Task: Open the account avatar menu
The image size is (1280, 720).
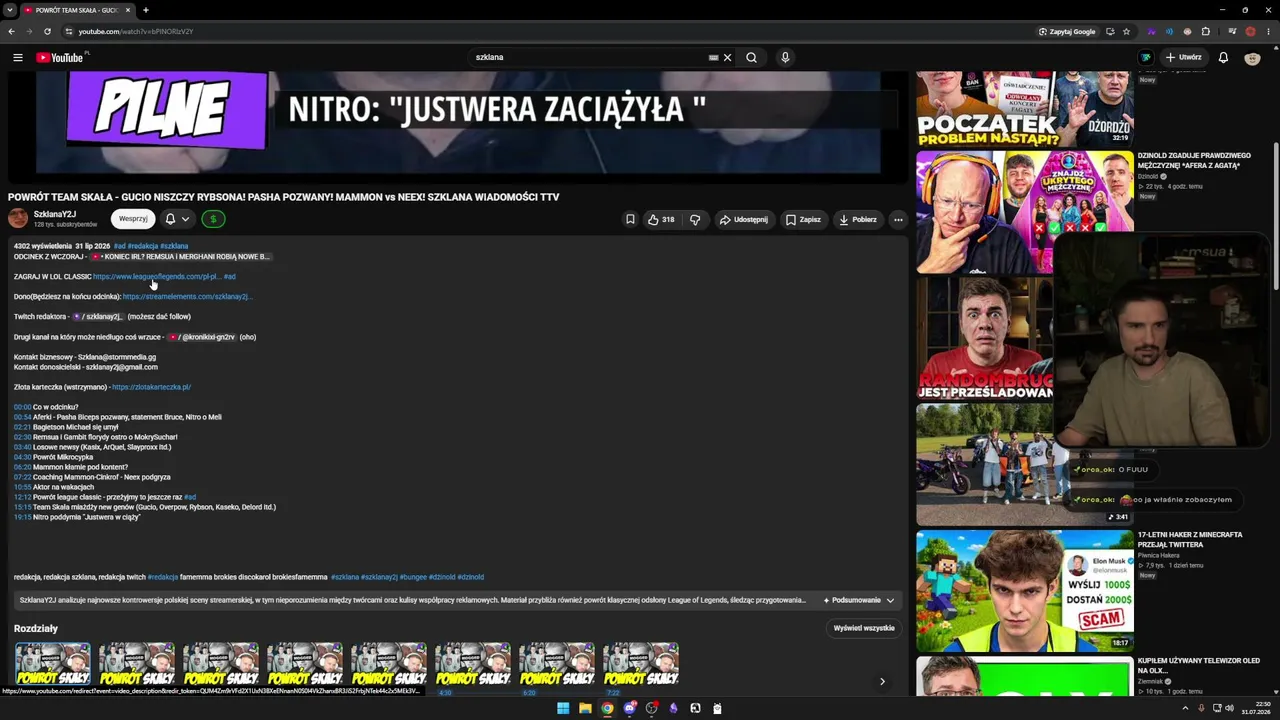Action: [x=1252, y=58]
